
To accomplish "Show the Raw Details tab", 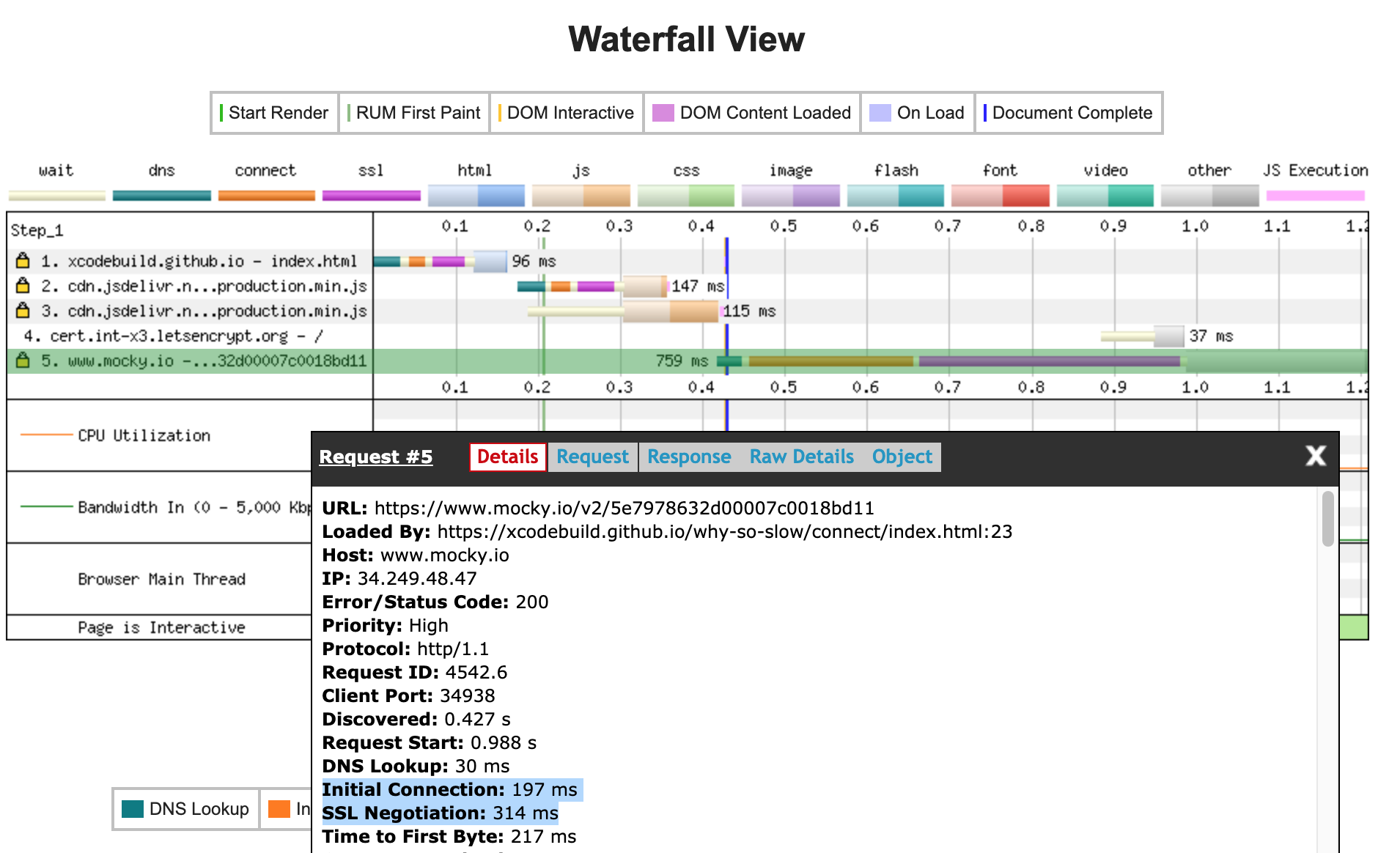I will click(x=801, y=457).
